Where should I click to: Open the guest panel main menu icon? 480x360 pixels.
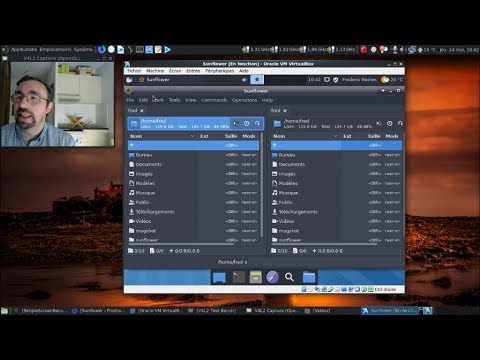129,80
